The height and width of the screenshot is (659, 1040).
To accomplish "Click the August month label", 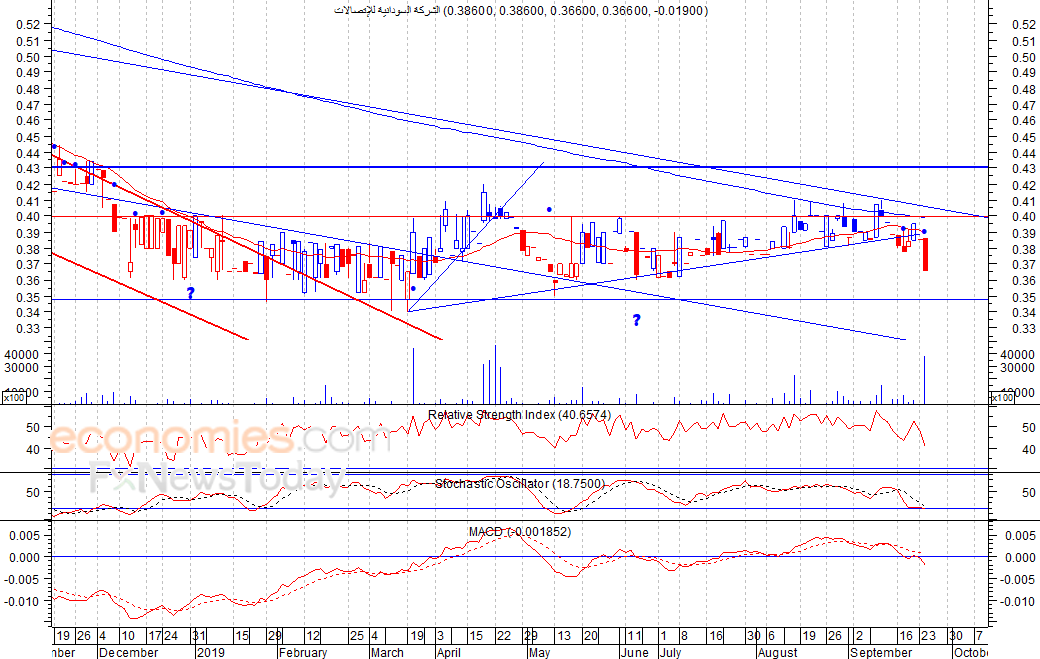I will point(777,652).
